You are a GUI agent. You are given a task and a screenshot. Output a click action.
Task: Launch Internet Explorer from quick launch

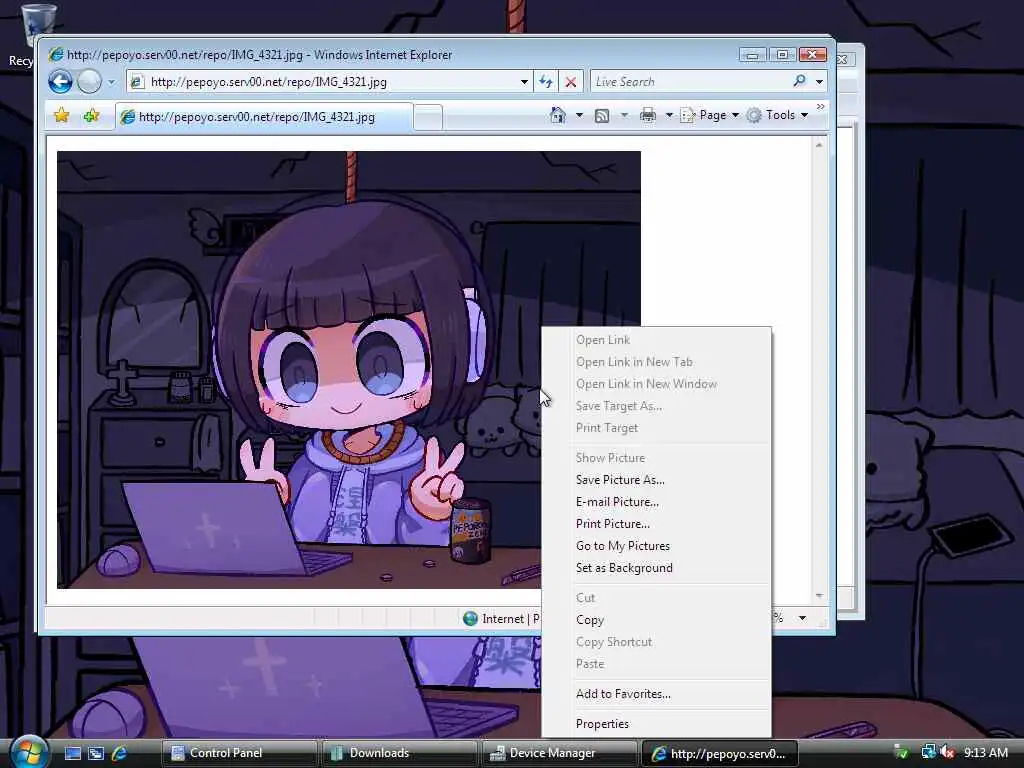point(119,753)
